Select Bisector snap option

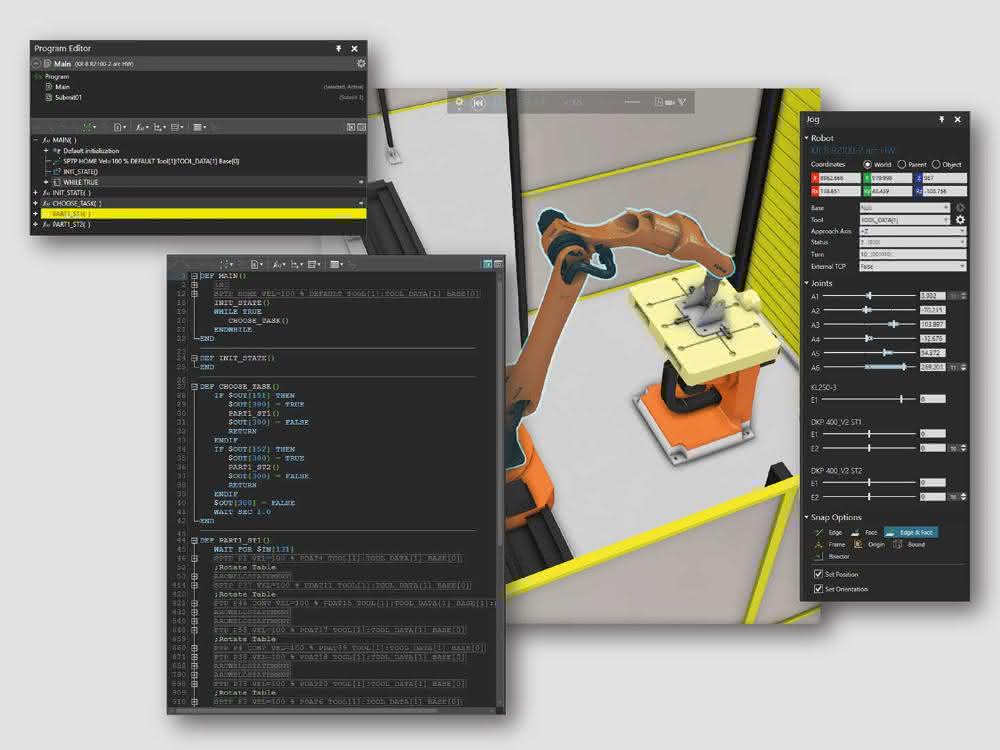pos(832,557)
